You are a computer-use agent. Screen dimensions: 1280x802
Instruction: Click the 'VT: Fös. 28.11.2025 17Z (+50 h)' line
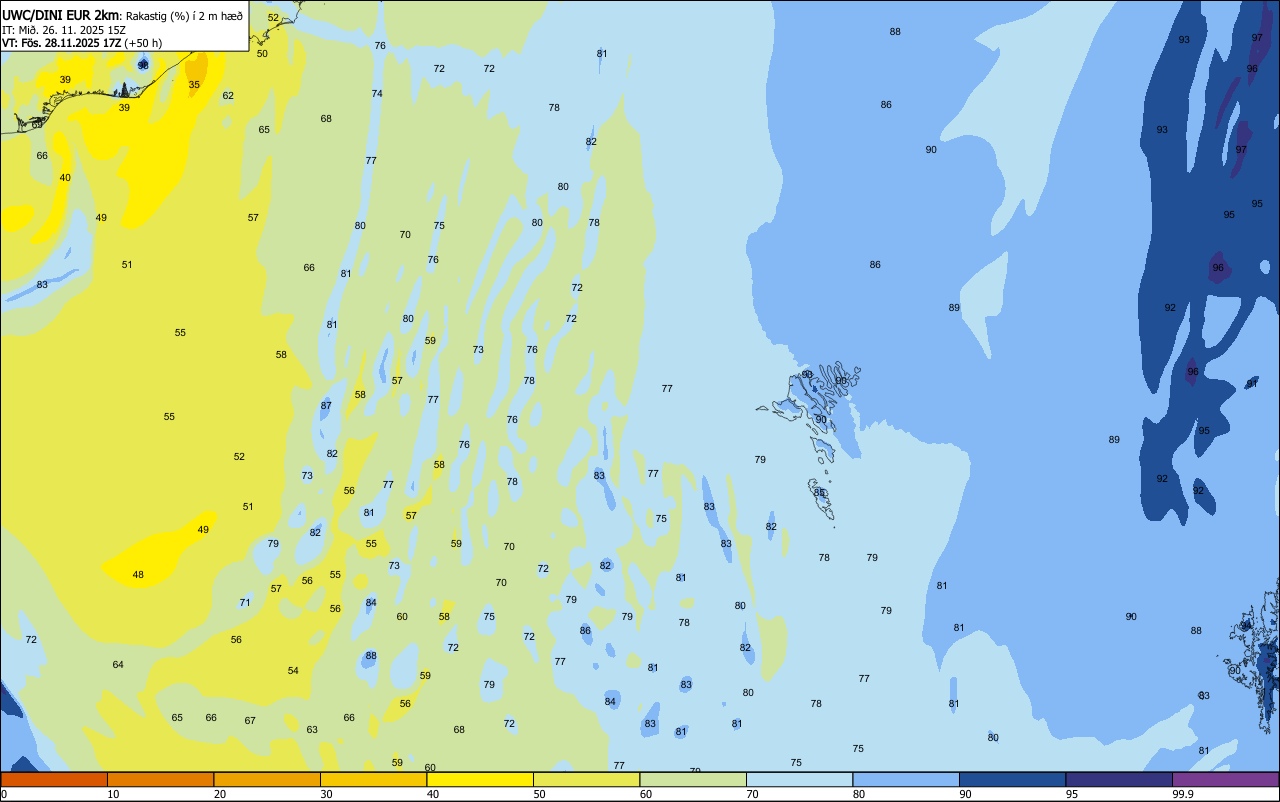tap(82, 43)
